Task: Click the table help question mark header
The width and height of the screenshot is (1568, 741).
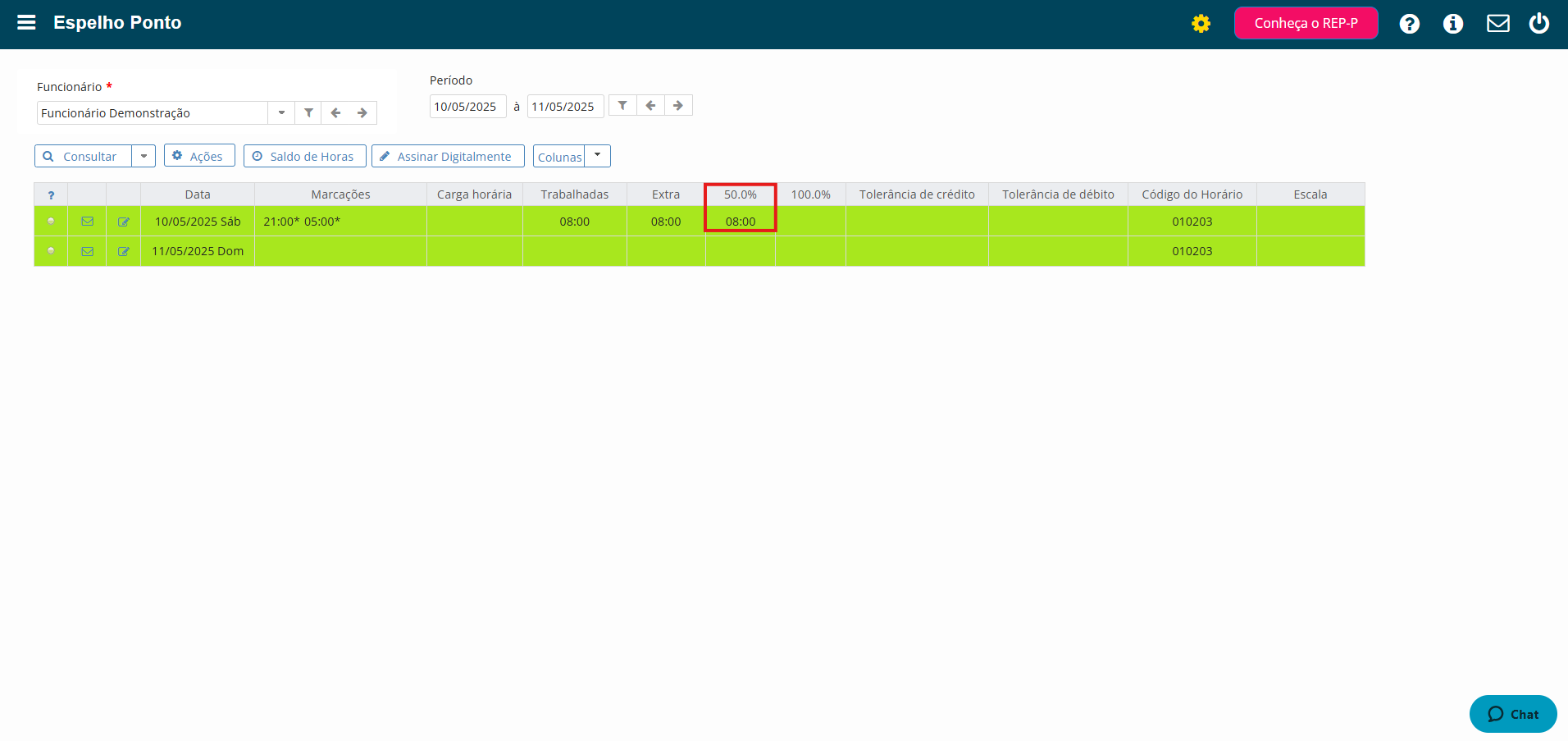Action: pos(51,194)
